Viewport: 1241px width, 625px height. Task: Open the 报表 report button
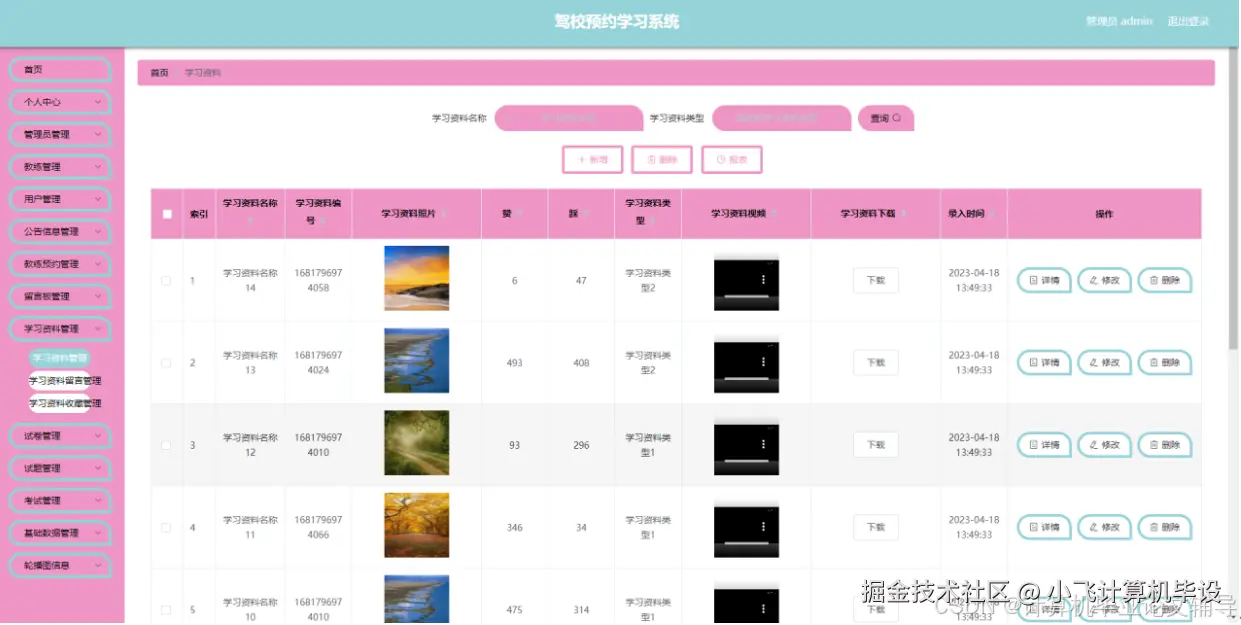[732, 159]
